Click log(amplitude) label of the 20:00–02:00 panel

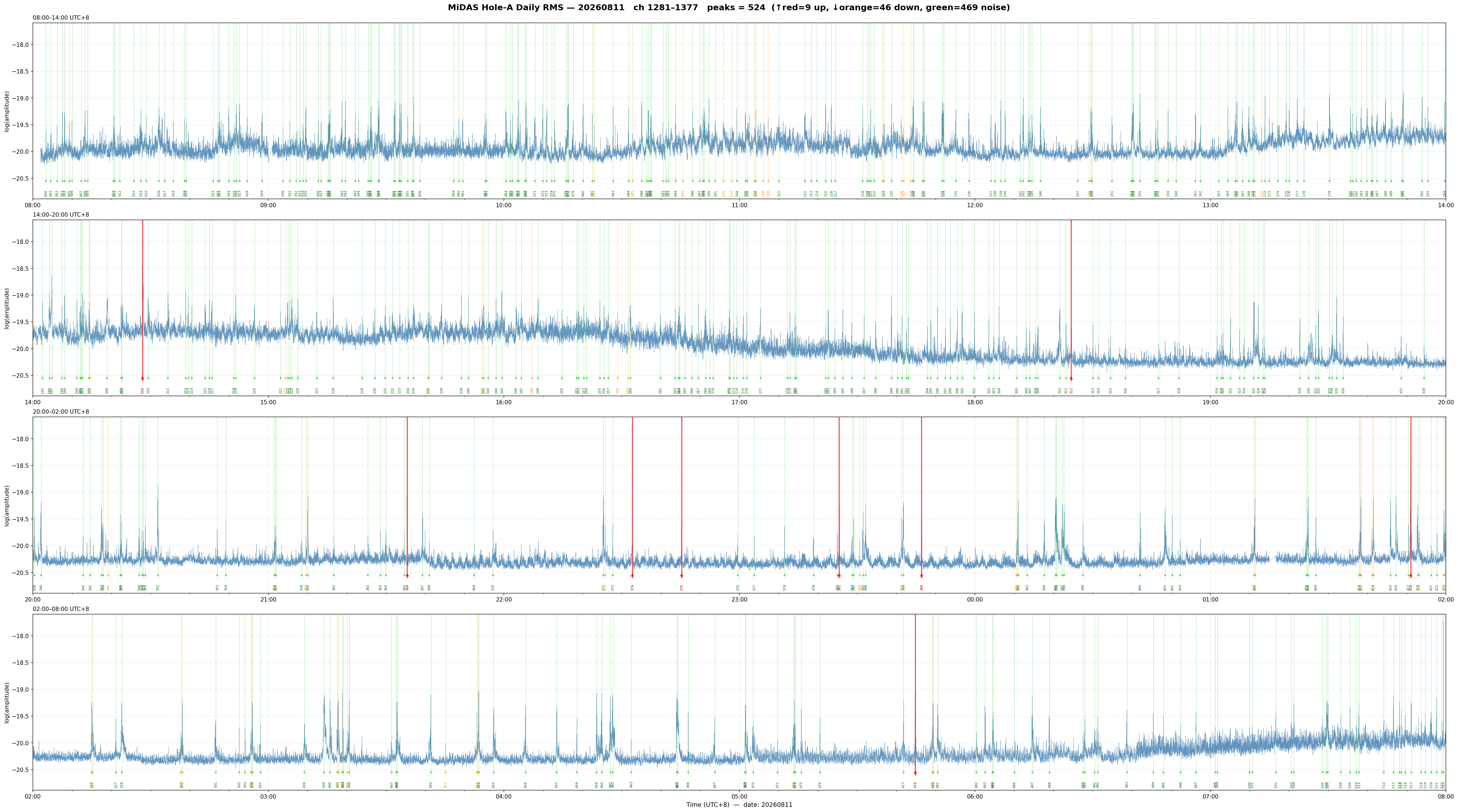point(7,505)
